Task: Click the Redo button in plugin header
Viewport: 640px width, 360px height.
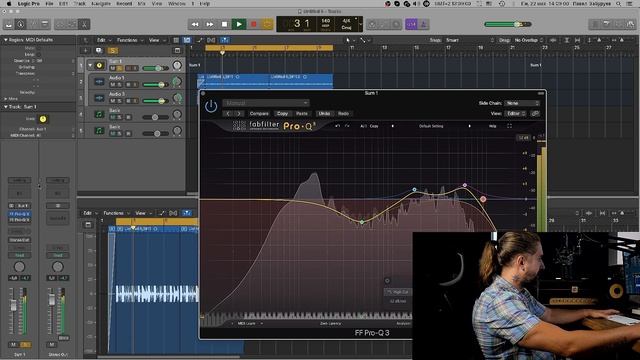Action: coord(343,113)
